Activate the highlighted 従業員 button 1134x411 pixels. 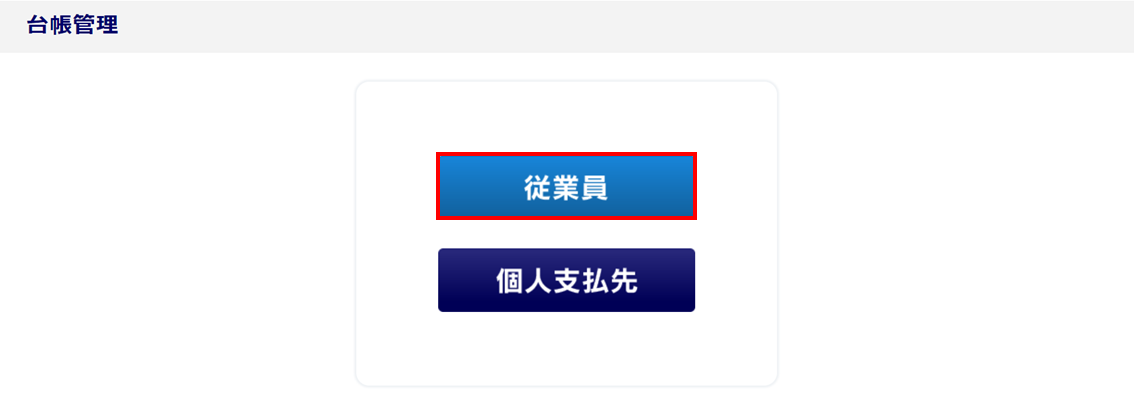point(566,186)
